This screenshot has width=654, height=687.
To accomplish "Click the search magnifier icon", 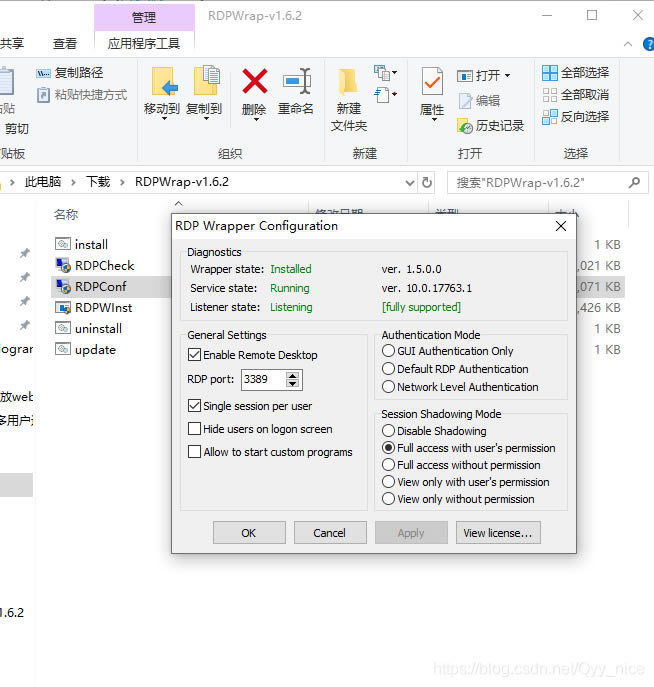I will pyautogui.click(x=634, y=182).
